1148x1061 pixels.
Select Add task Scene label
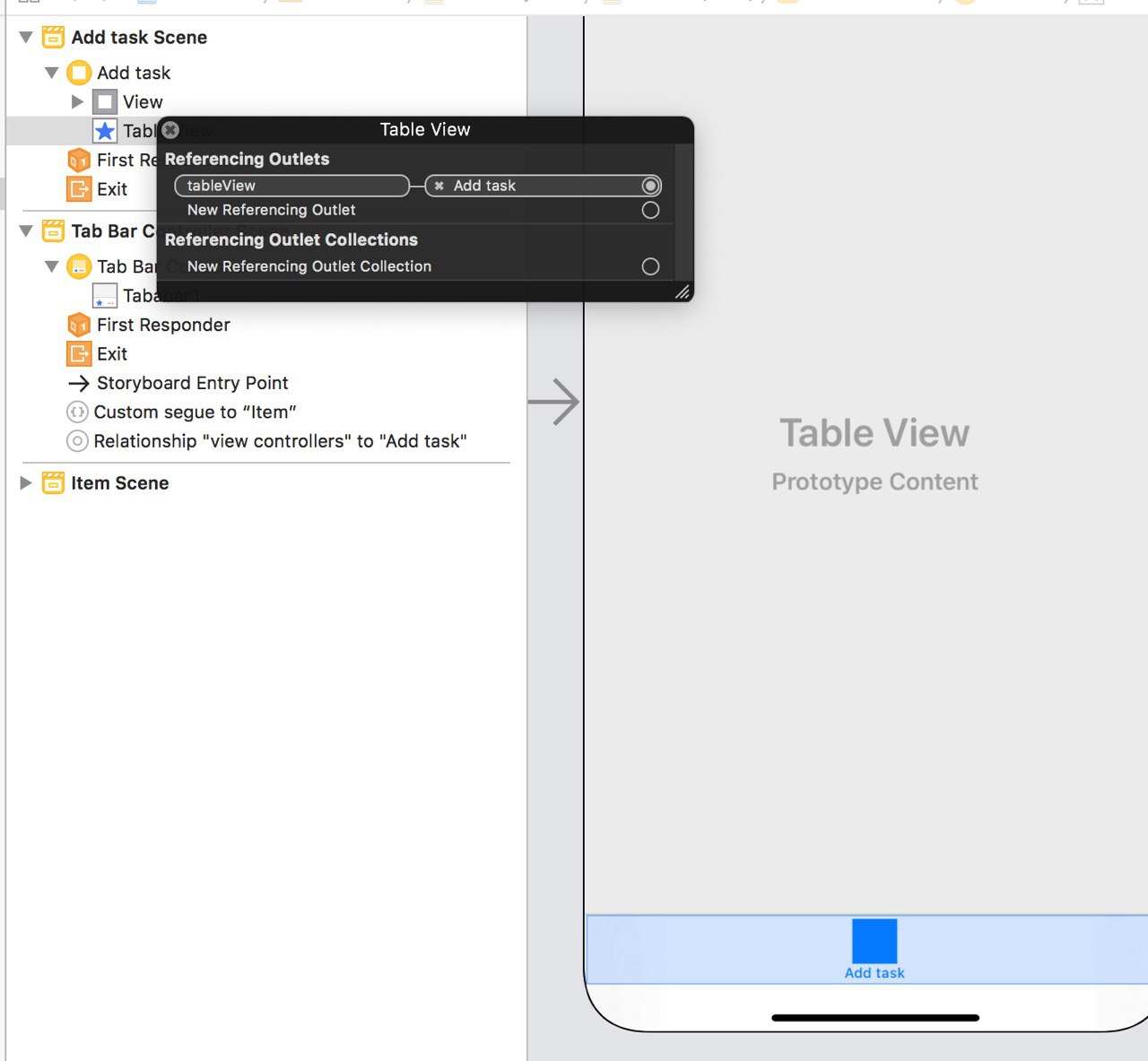click(x=139, y=38)
